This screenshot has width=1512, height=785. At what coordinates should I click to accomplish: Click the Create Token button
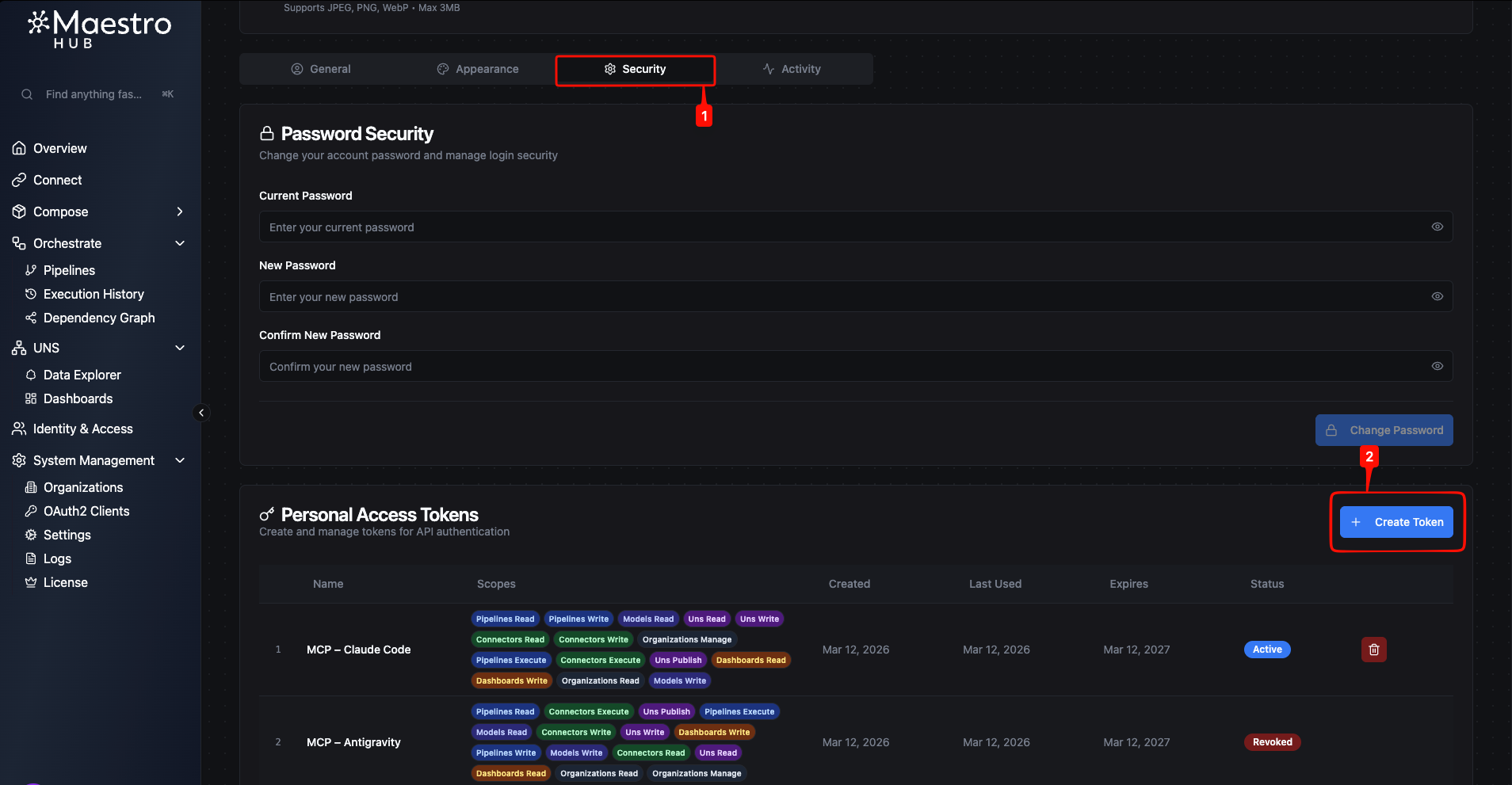point(1396,522)
